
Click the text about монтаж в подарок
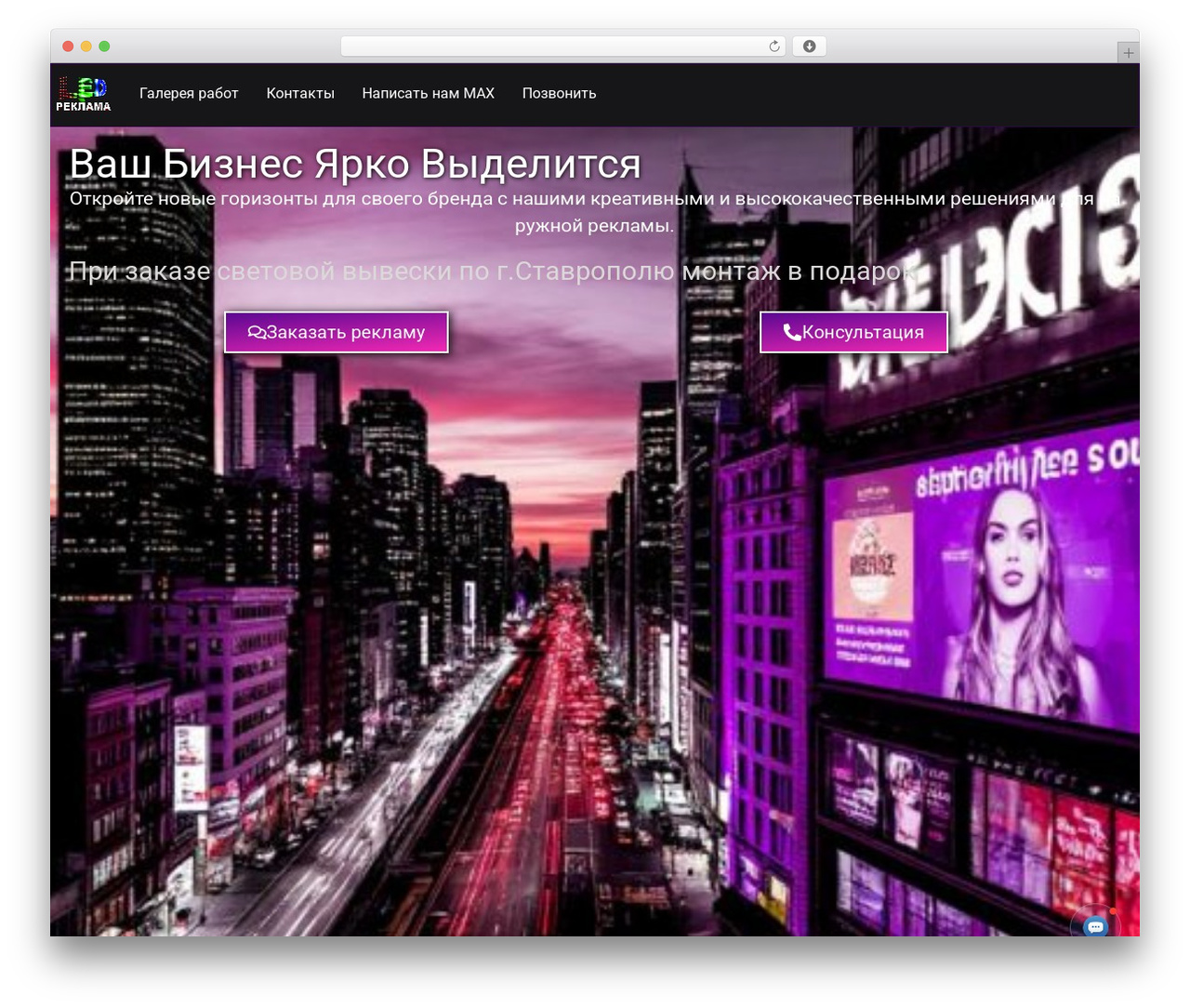[495, 272]
